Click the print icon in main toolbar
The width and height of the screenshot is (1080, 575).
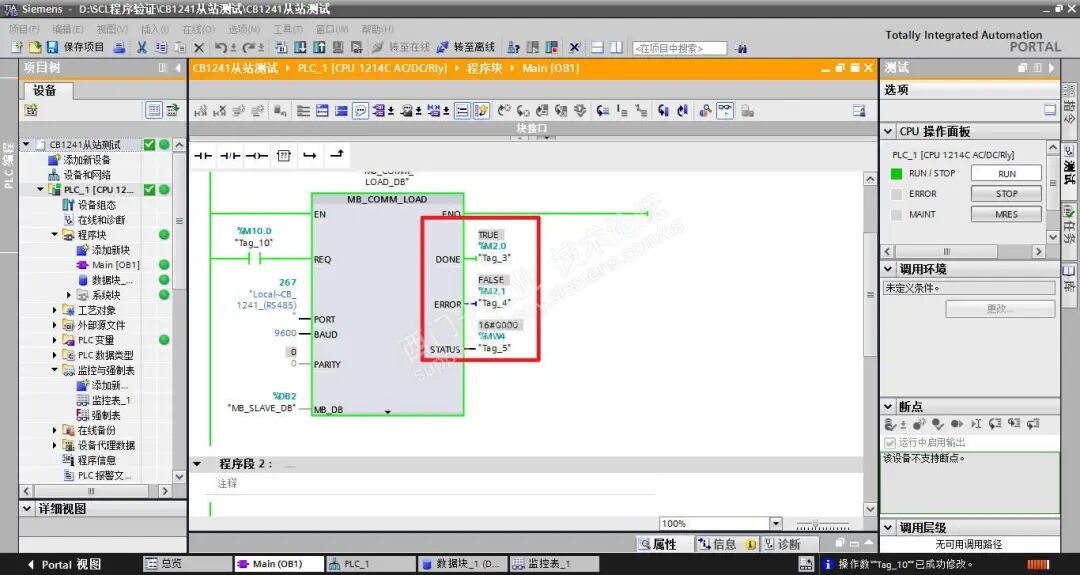pyautogui.click(x=120, y=48)
